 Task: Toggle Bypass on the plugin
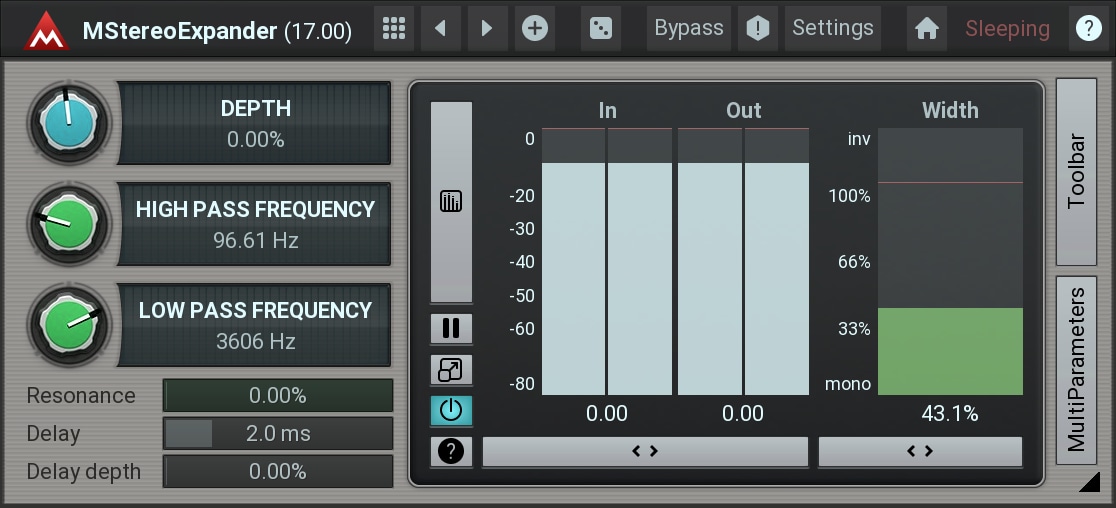(x=688, y=28)
